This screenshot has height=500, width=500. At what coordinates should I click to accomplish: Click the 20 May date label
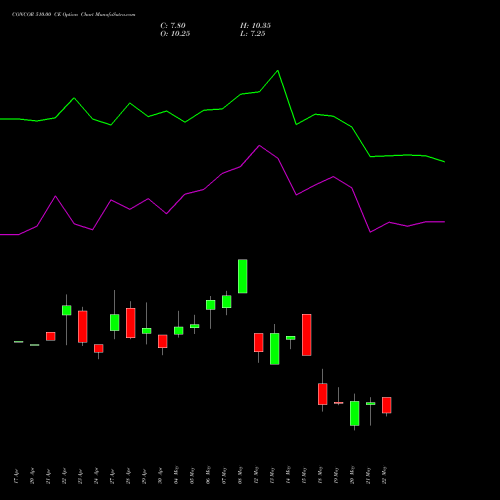pyautogui.click(x=352, y=475)
